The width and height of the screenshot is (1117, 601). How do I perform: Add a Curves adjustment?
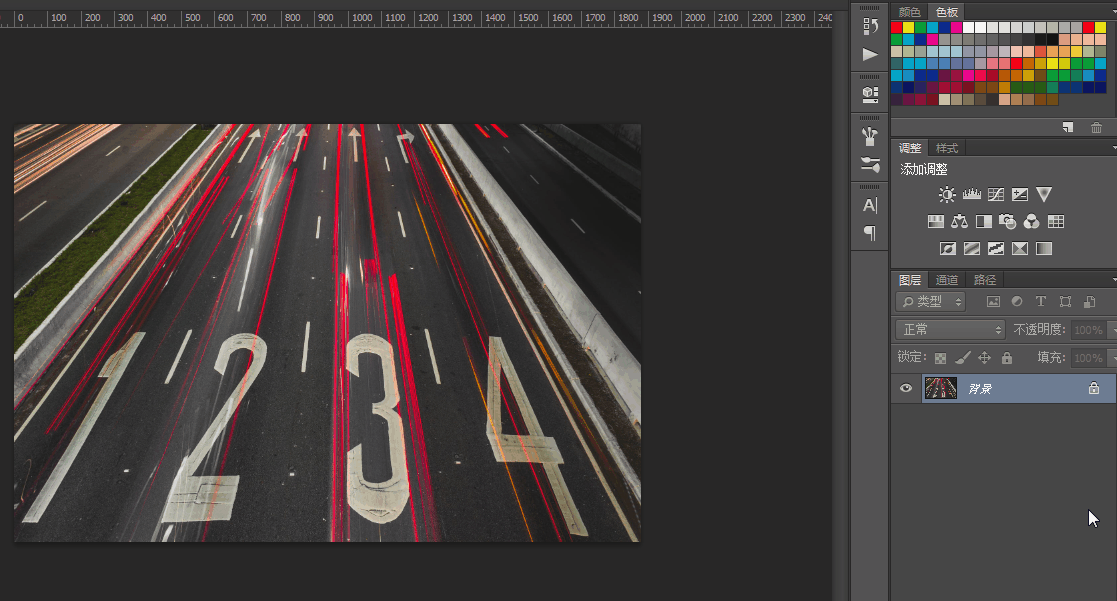click(996, 195)
